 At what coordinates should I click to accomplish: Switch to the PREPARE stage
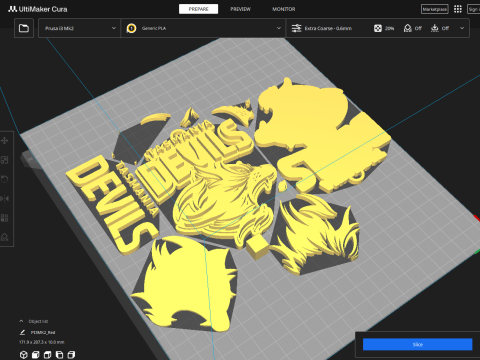tap(198, 9)
